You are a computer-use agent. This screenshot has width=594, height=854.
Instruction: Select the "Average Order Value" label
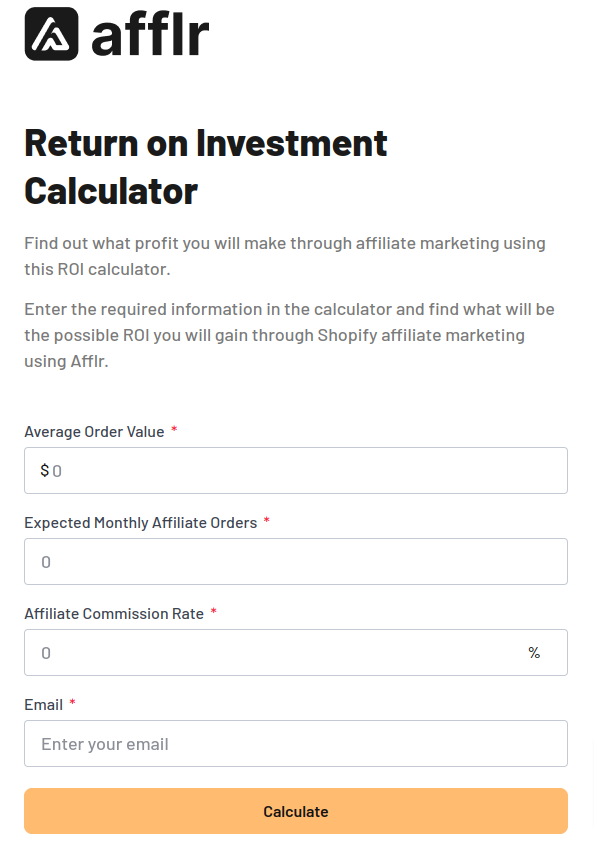(x=93, y=431)
